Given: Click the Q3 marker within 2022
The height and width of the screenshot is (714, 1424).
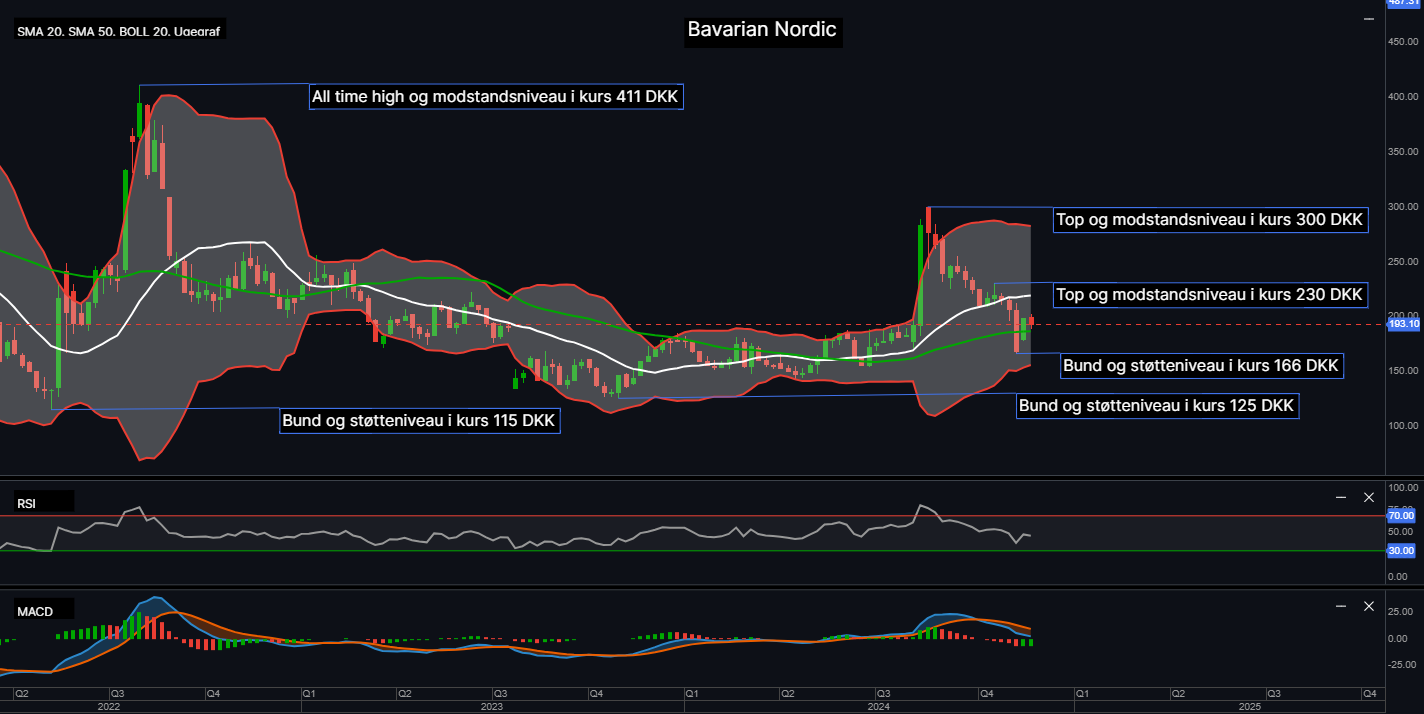Looking at the screenshot, I should pyautogui.click(x=117, y=692).
